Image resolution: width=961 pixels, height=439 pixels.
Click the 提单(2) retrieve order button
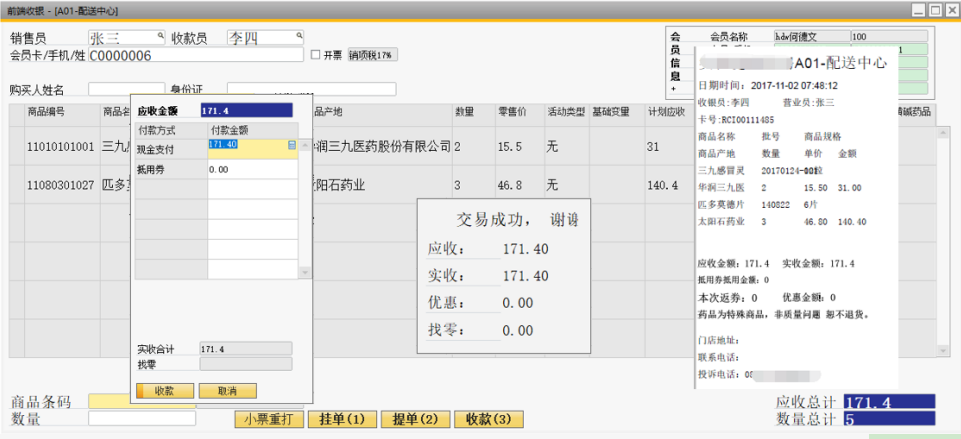pyautogui.click(x=414, y=419)
